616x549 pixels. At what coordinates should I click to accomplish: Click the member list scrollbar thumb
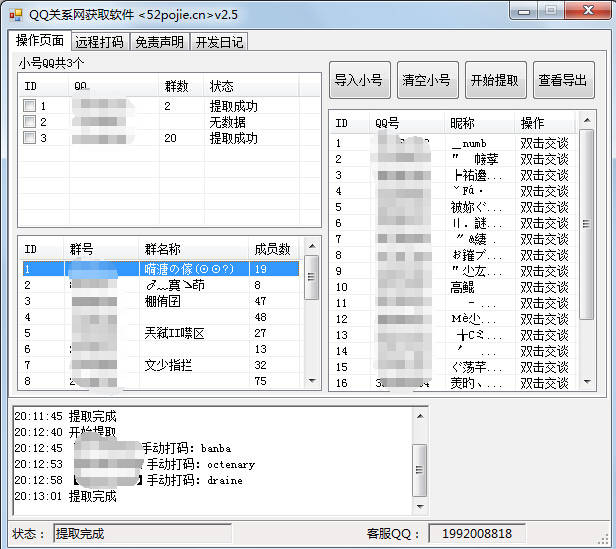[587, 224]
